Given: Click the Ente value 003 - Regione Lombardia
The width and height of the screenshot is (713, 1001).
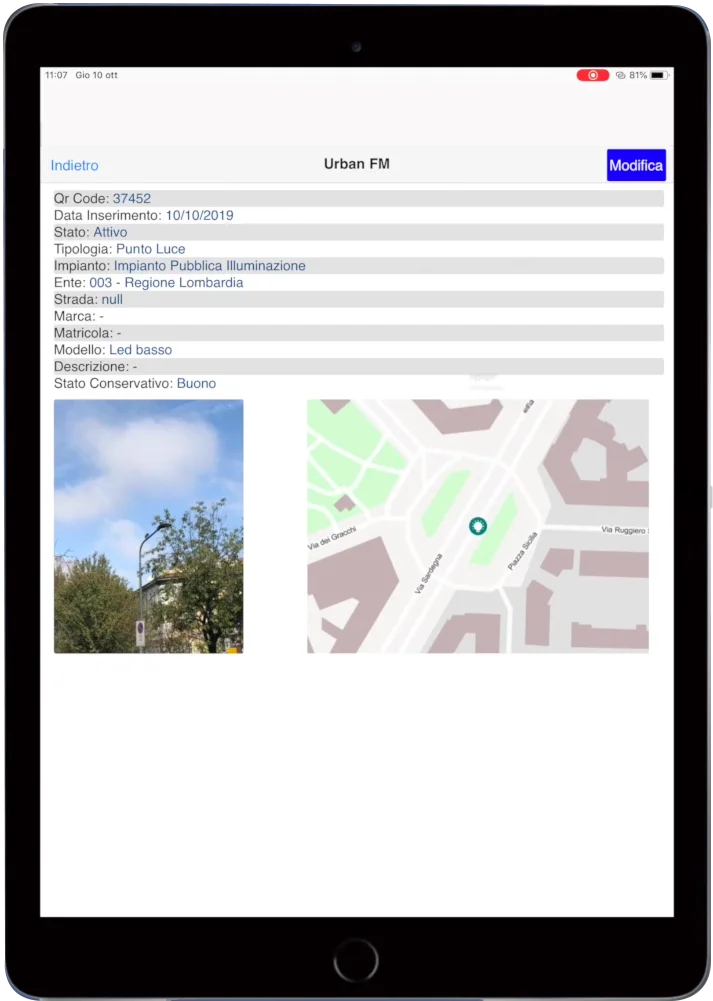Looking at the screenshot, I should click(x=166, y=283).
